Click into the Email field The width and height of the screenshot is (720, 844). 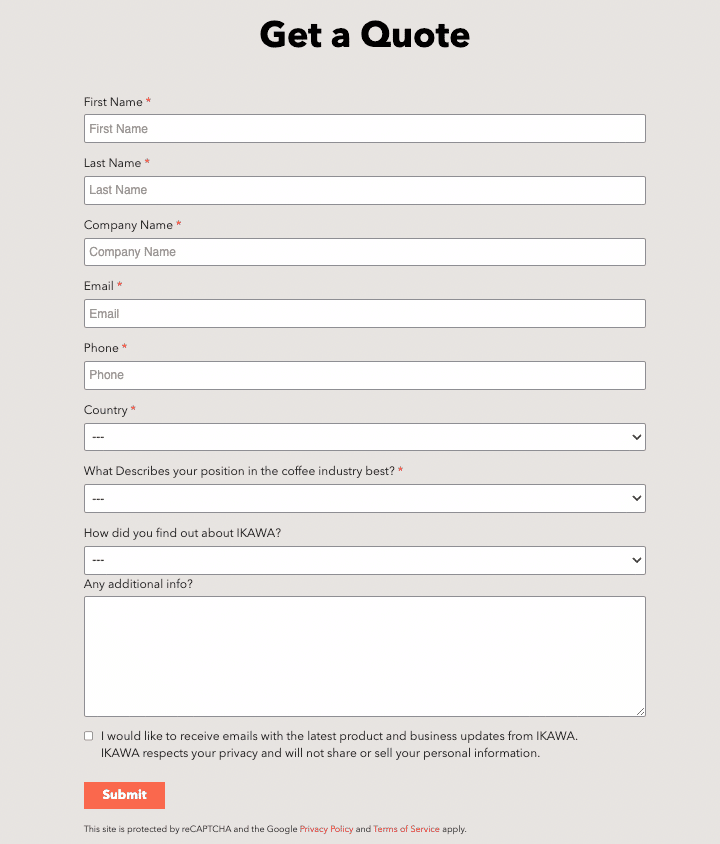tap(364, 313)
